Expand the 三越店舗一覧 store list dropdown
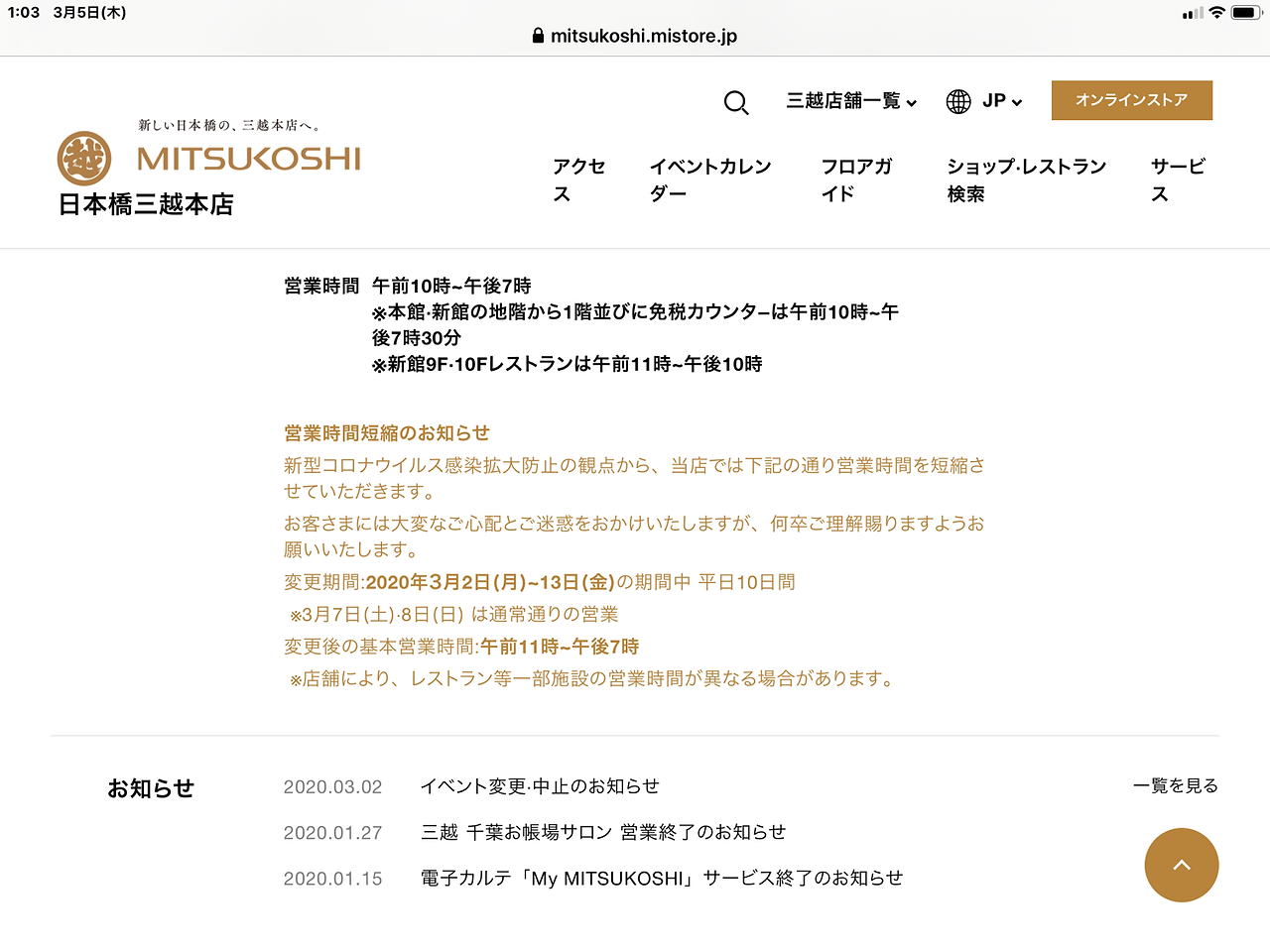The image size is (1270, 952). [x=851, y=101]
